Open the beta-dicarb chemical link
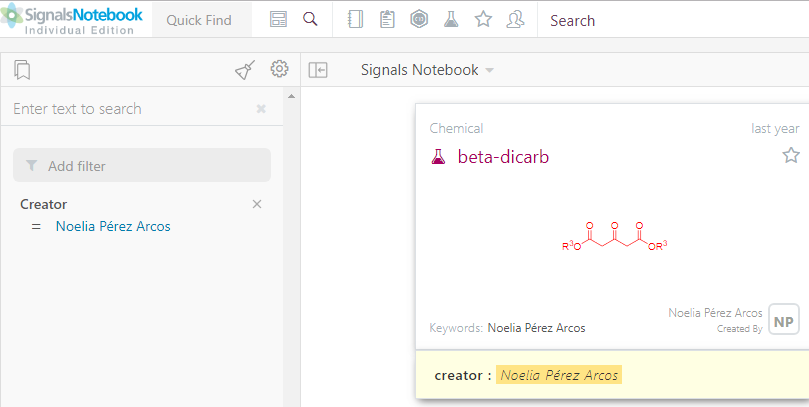Screen dimensions: 809x407 click(x=503, y=157)
